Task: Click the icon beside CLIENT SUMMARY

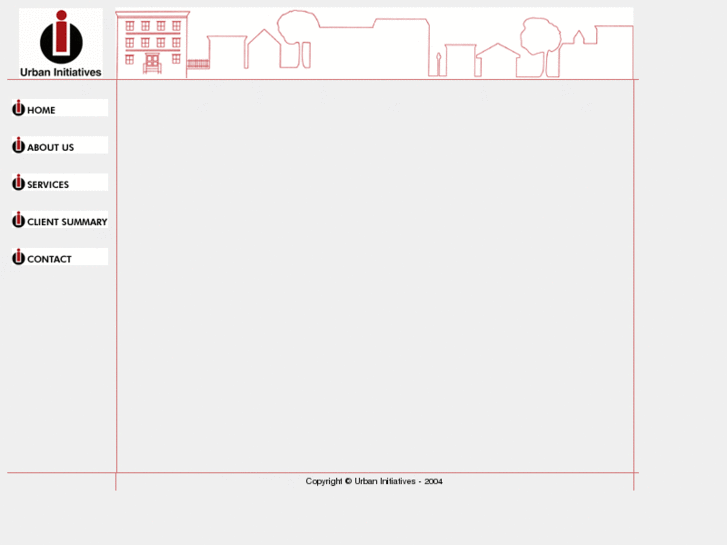Action: (x=18, y=219)
